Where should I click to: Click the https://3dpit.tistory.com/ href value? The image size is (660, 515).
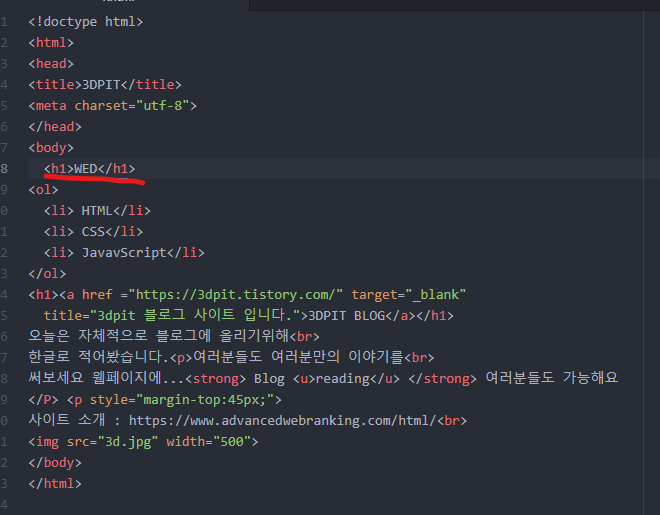tap(236, 295)
